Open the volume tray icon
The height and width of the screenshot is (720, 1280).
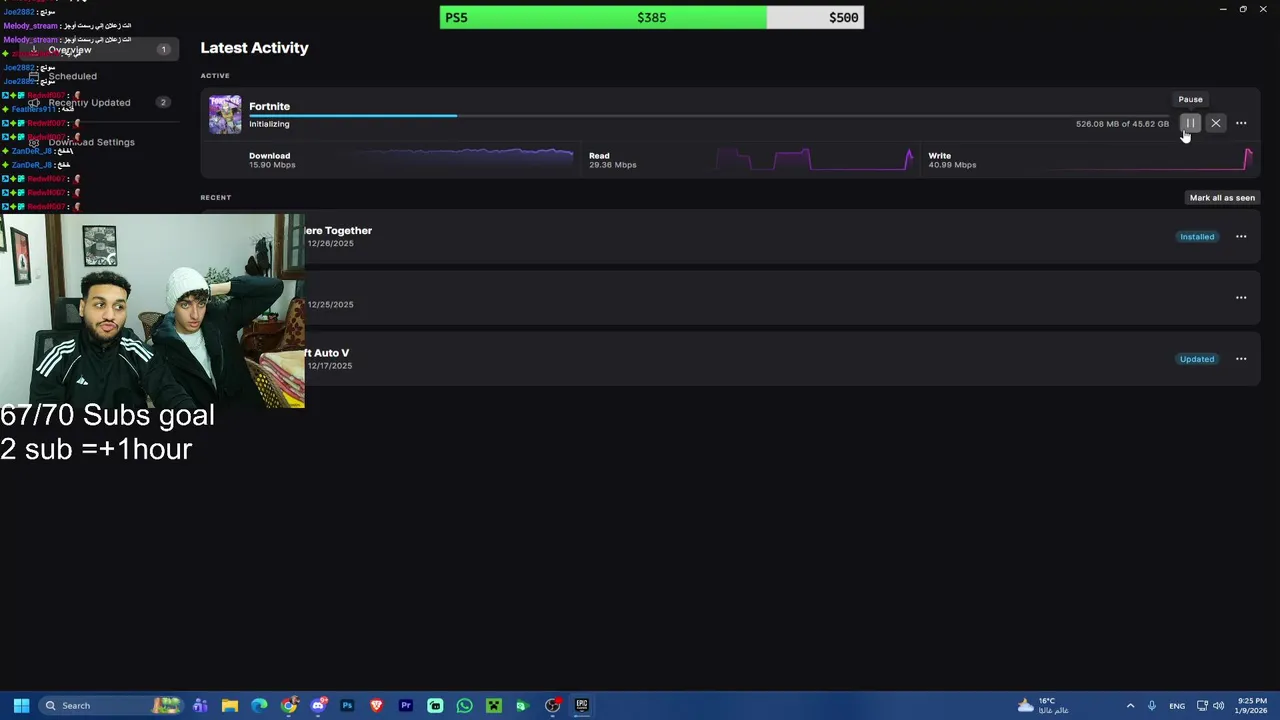point(1218,705)
